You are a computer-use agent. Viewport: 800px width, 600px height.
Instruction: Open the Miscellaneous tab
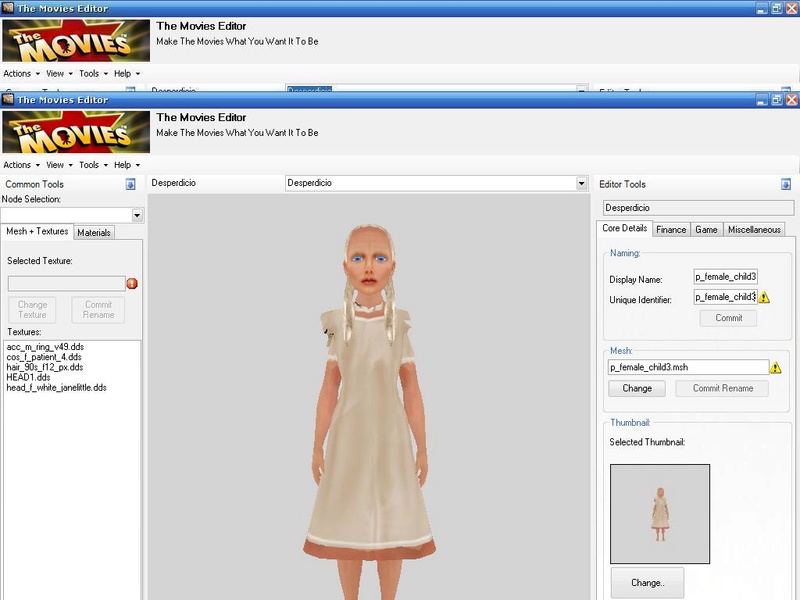[x=754, y=230]
